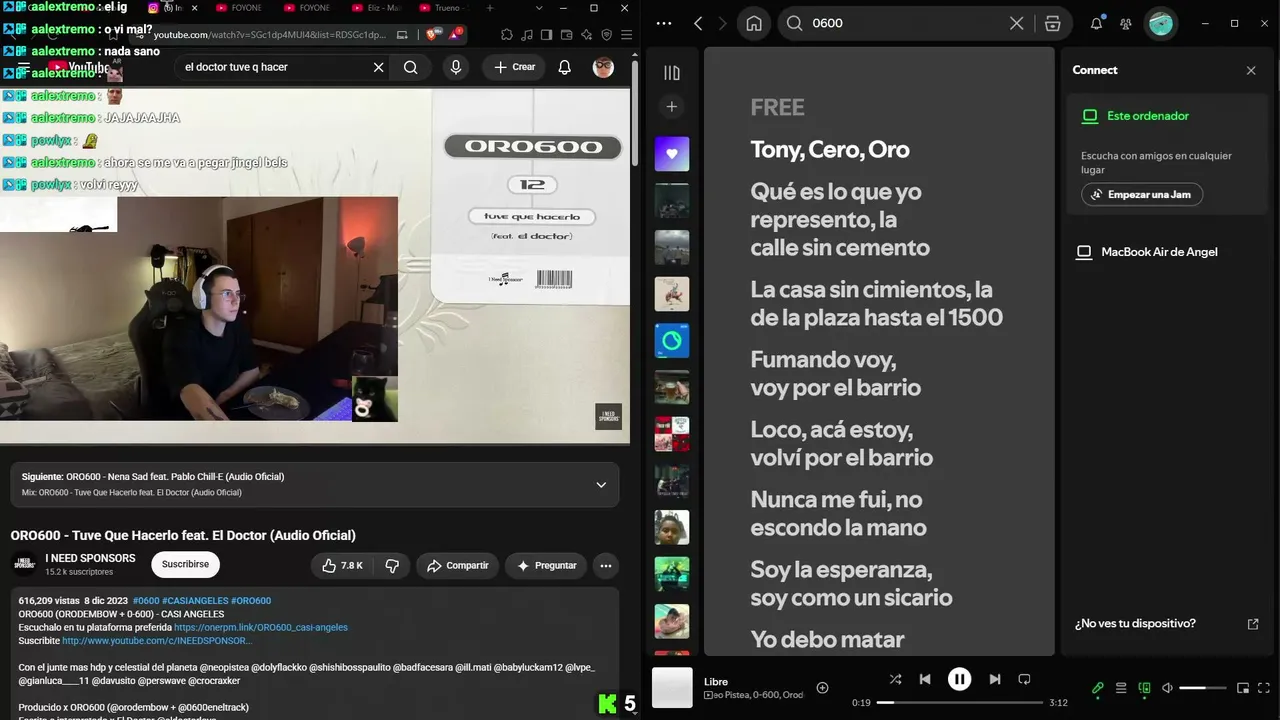This screenshot has height=720, width=1280.
Task: Close the Spotify Connect panel
Action: pyautogui.click(x=1251, y=70)
